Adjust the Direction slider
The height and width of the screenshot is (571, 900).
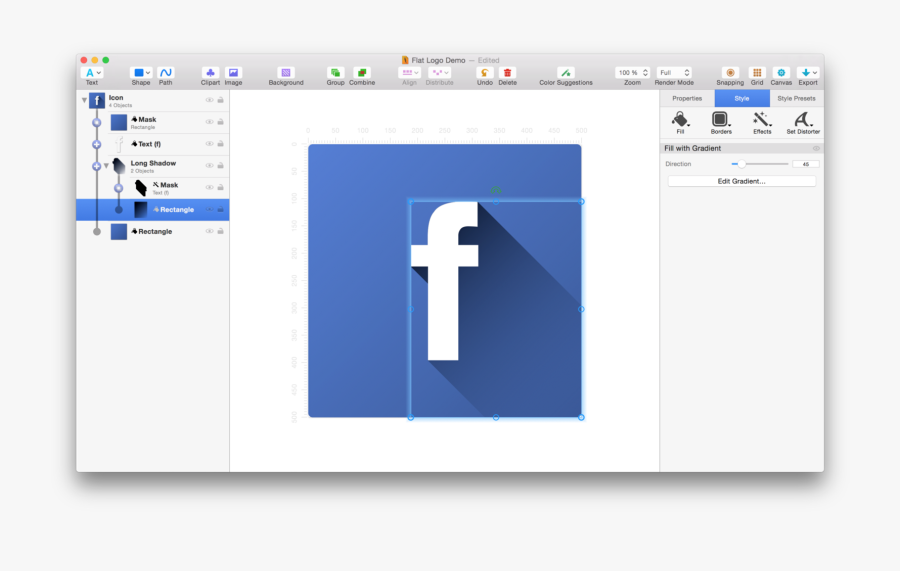click(742, 164)
